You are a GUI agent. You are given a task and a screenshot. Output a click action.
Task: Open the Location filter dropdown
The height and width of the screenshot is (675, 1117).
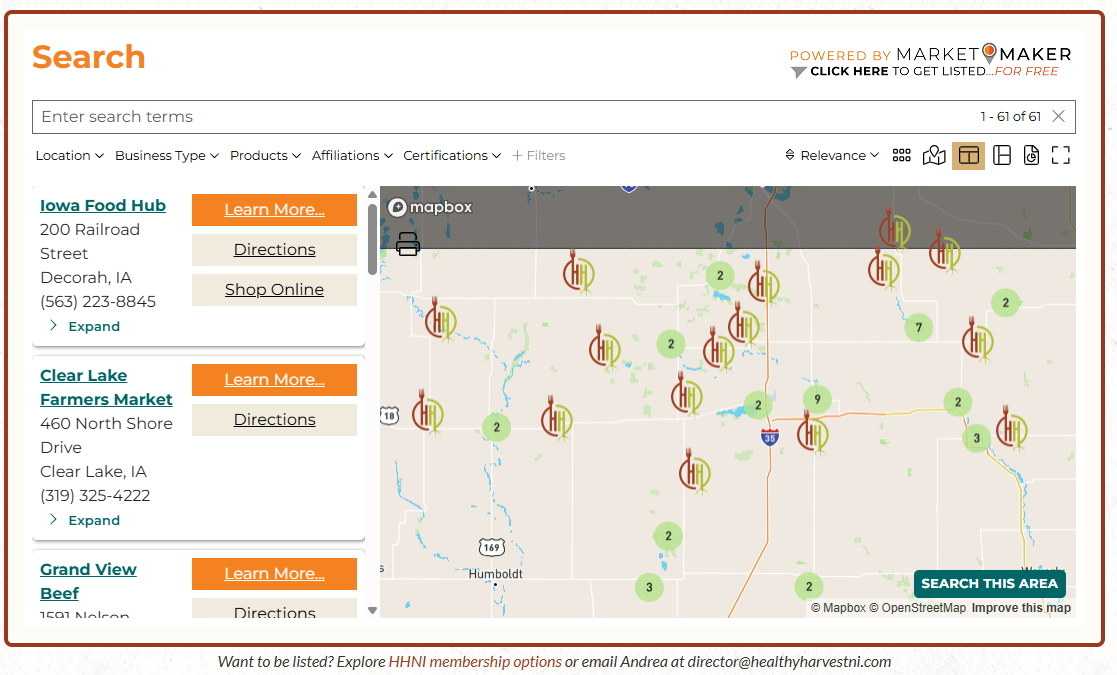[69, 156]
